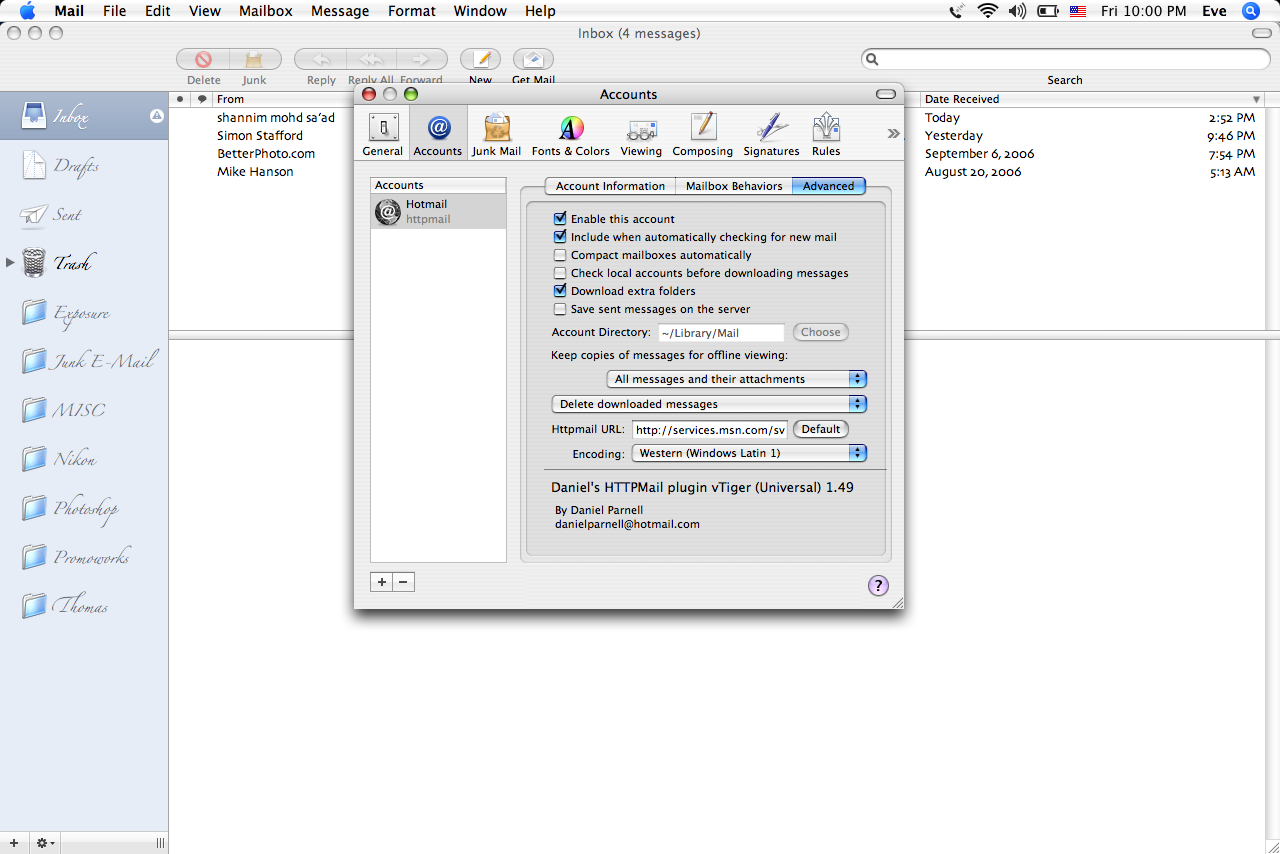Open All messages and their attachments dropdown
Viewport: 1280px width, 854px height.
737,379
